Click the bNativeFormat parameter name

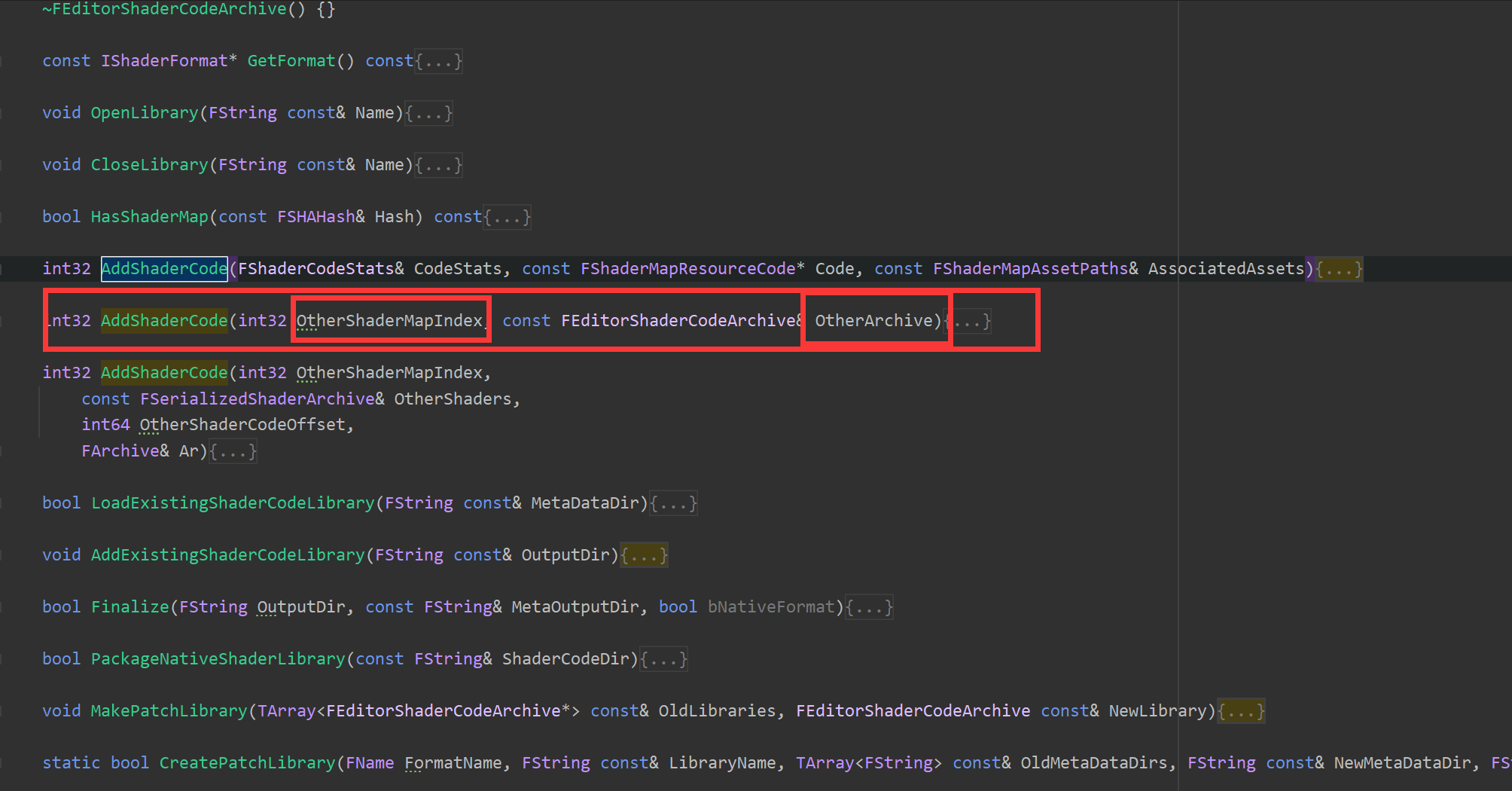tap(771, 607)
